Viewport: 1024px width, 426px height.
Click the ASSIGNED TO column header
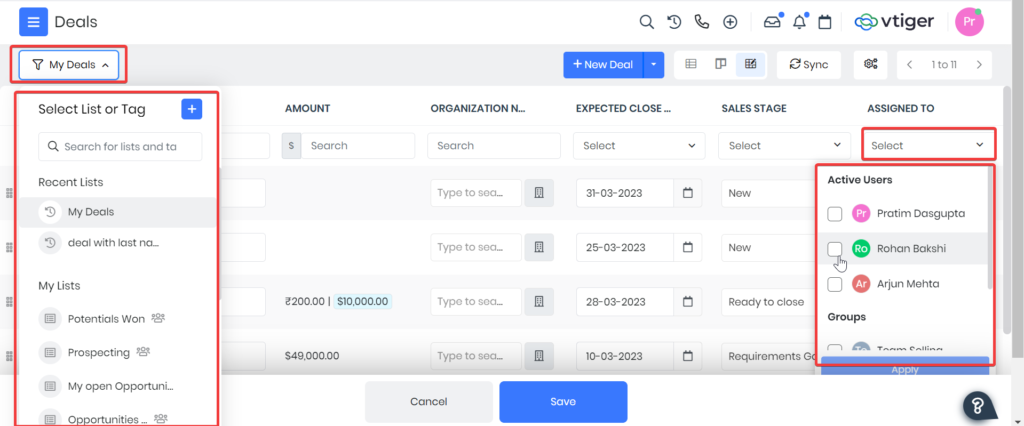pos(901,108)
